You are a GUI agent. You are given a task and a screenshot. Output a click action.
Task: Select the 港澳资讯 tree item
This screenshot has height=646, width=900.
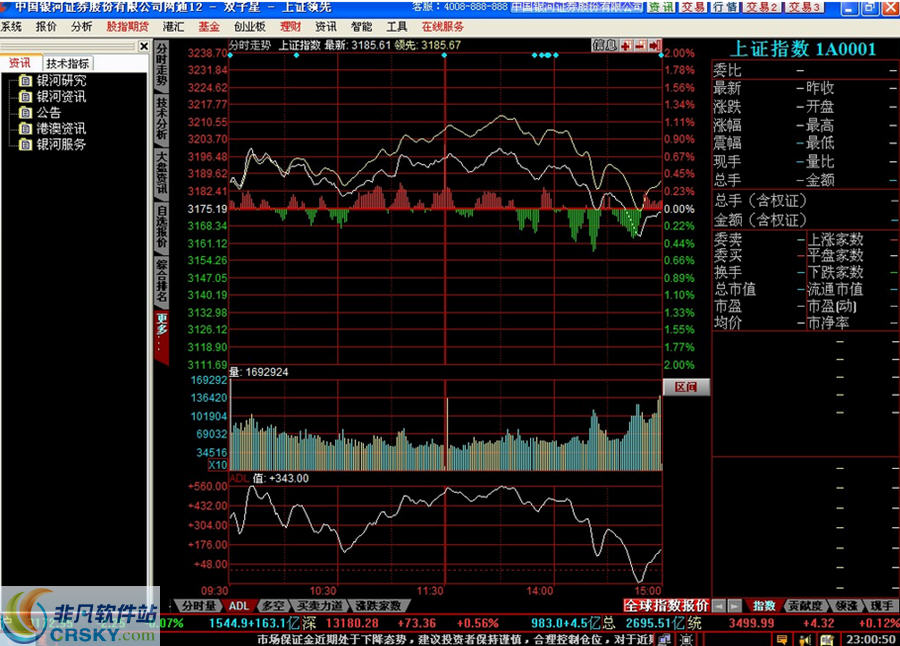click(61, 129)
